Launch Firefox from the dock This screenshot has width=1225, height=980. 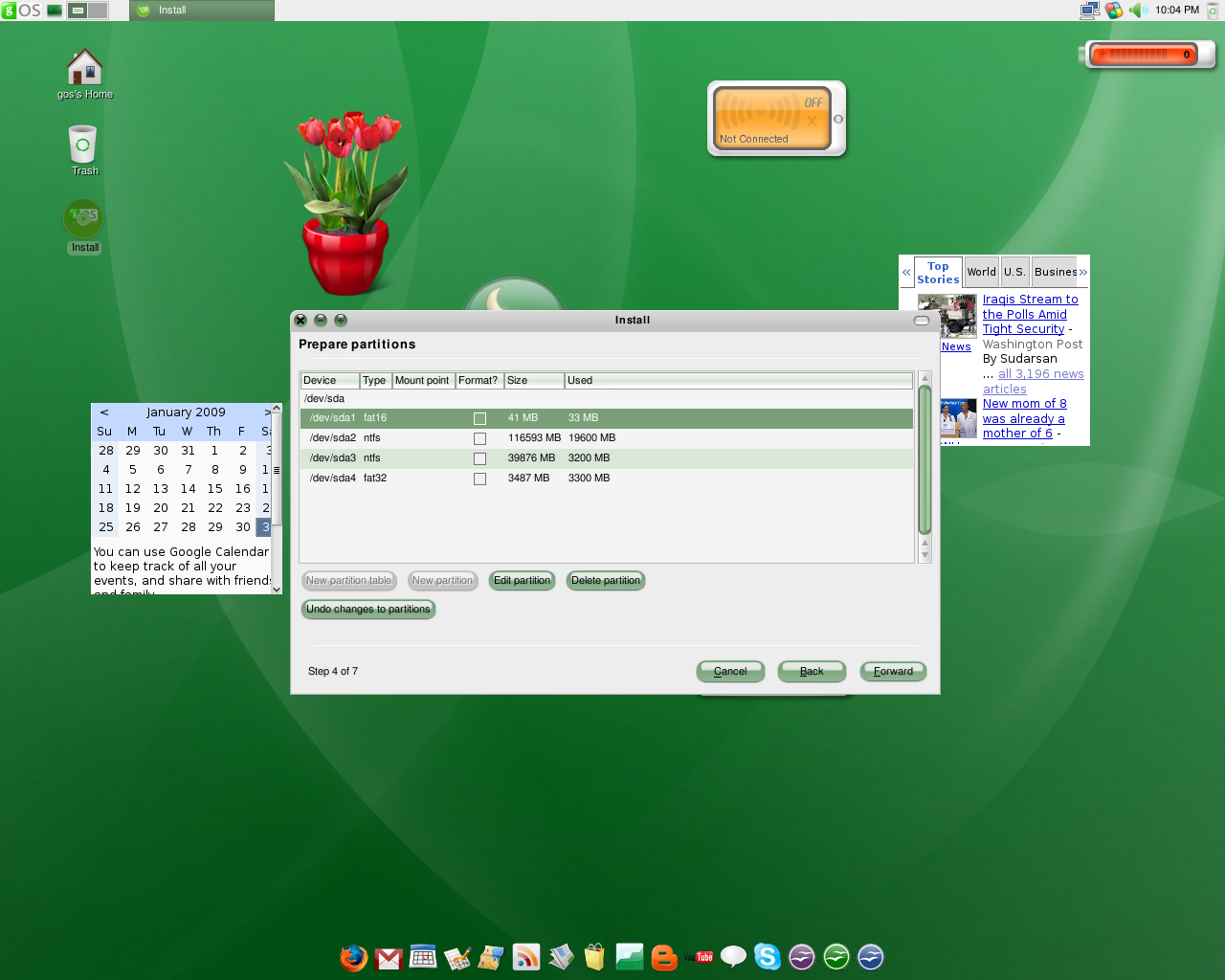coord(354,957)
